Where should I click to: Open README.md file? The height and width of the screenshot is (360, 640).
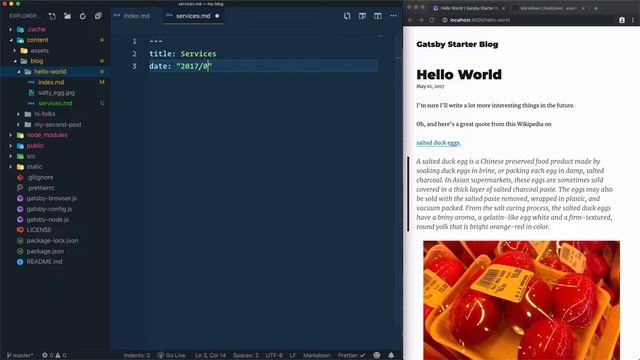point(44,262)
